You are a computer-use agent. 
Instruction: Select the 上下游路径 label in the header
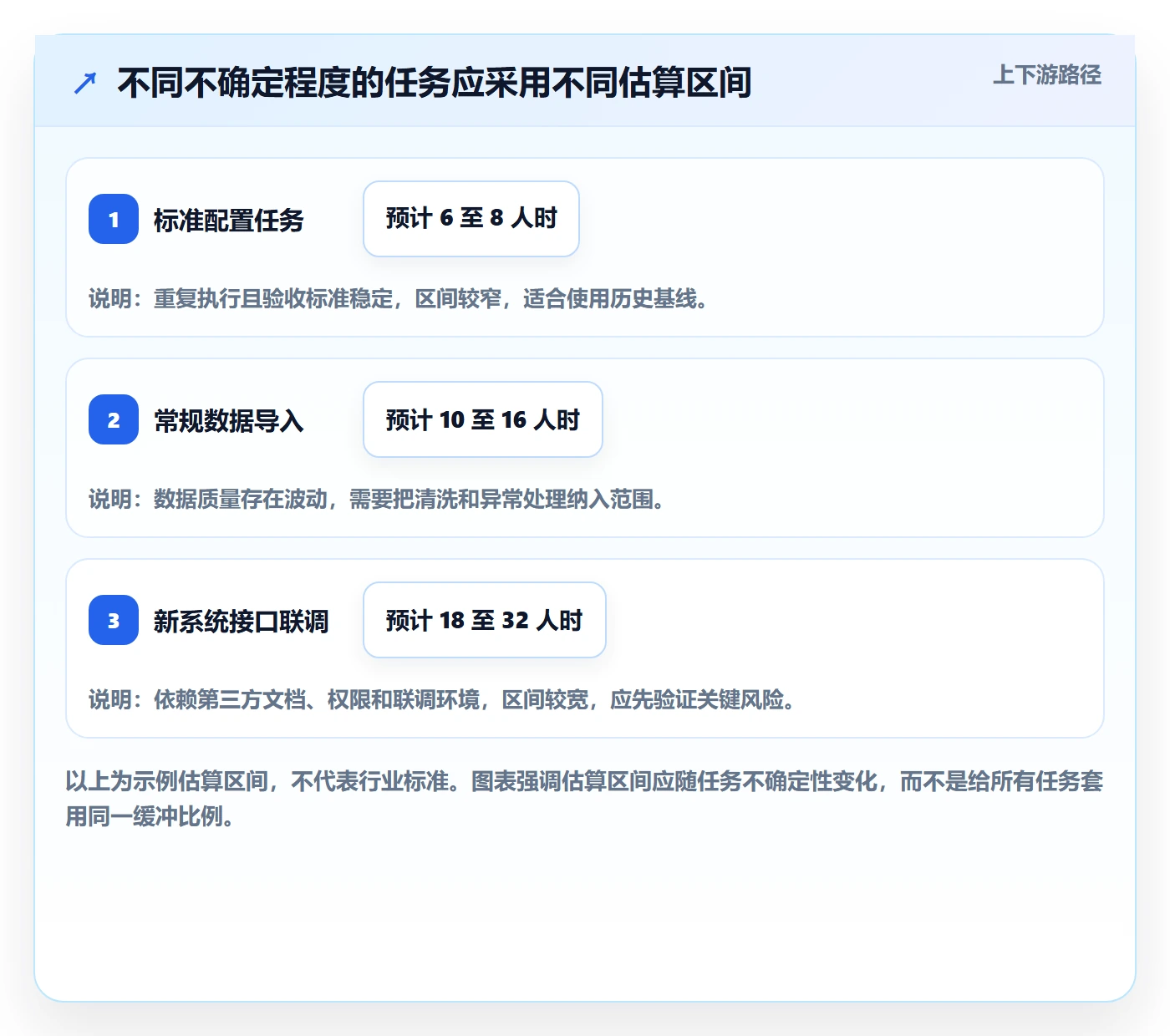click(x=1047, y=75)
